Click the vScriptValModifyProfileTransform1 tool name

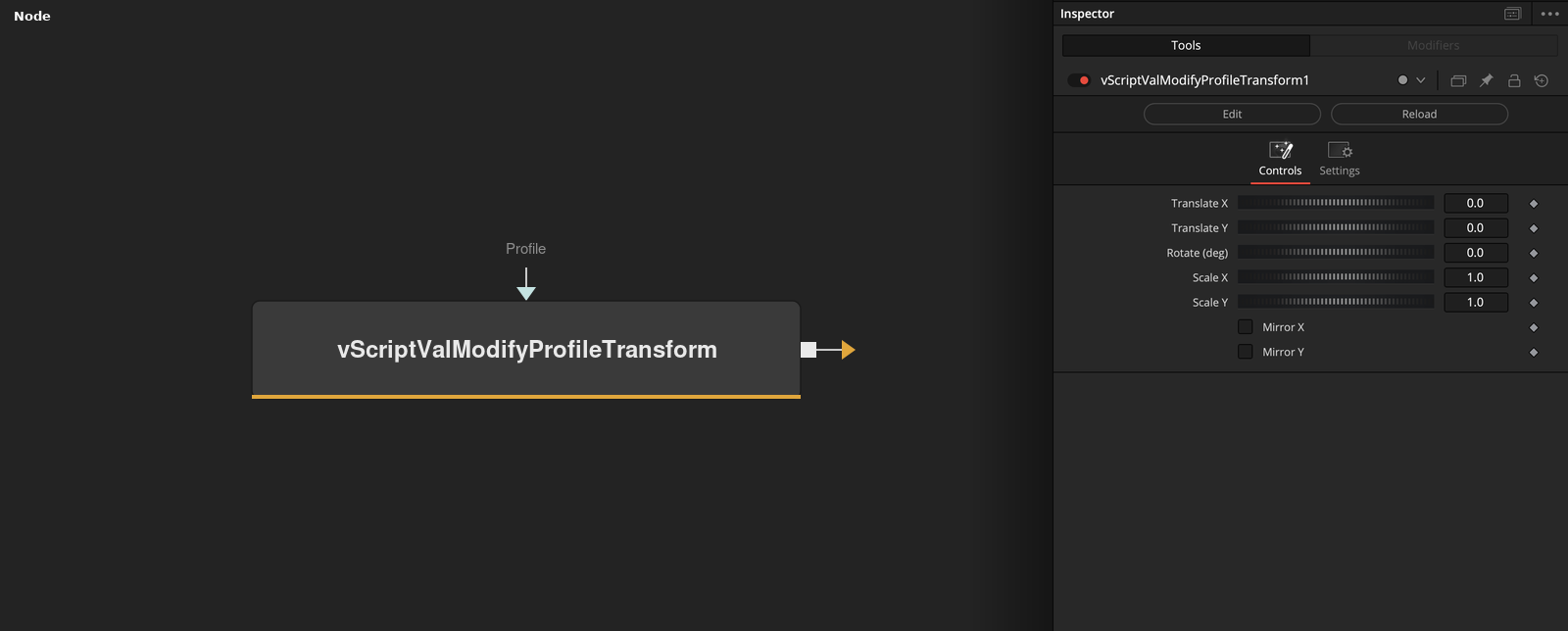[x=1204, y=80]
